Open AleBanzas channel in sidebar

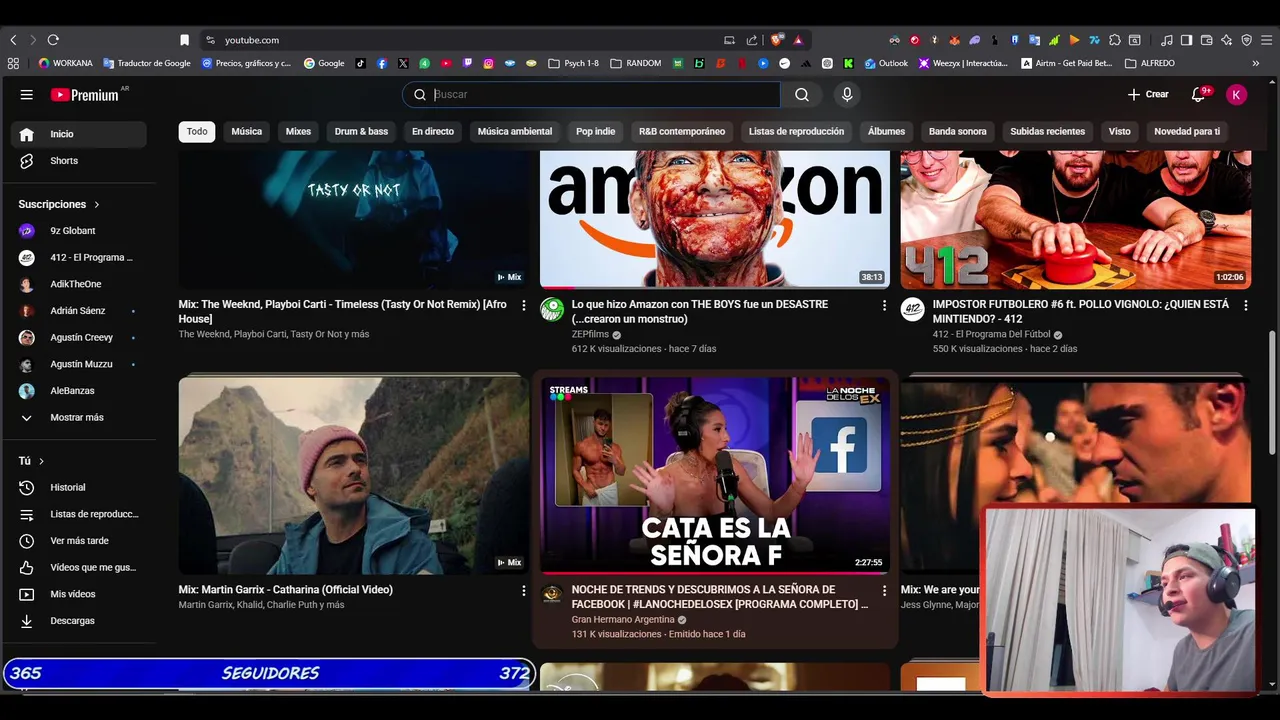[x=78, y=391]
